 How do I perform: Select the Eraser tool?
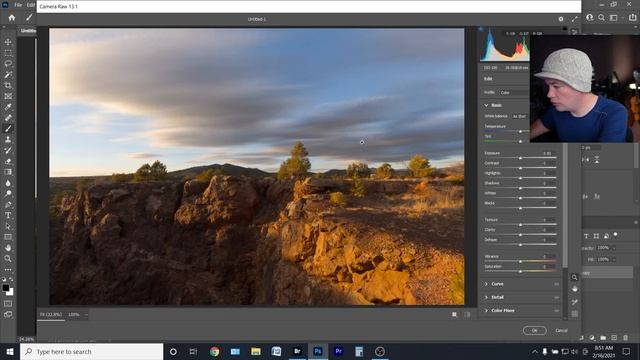(8, 161)
